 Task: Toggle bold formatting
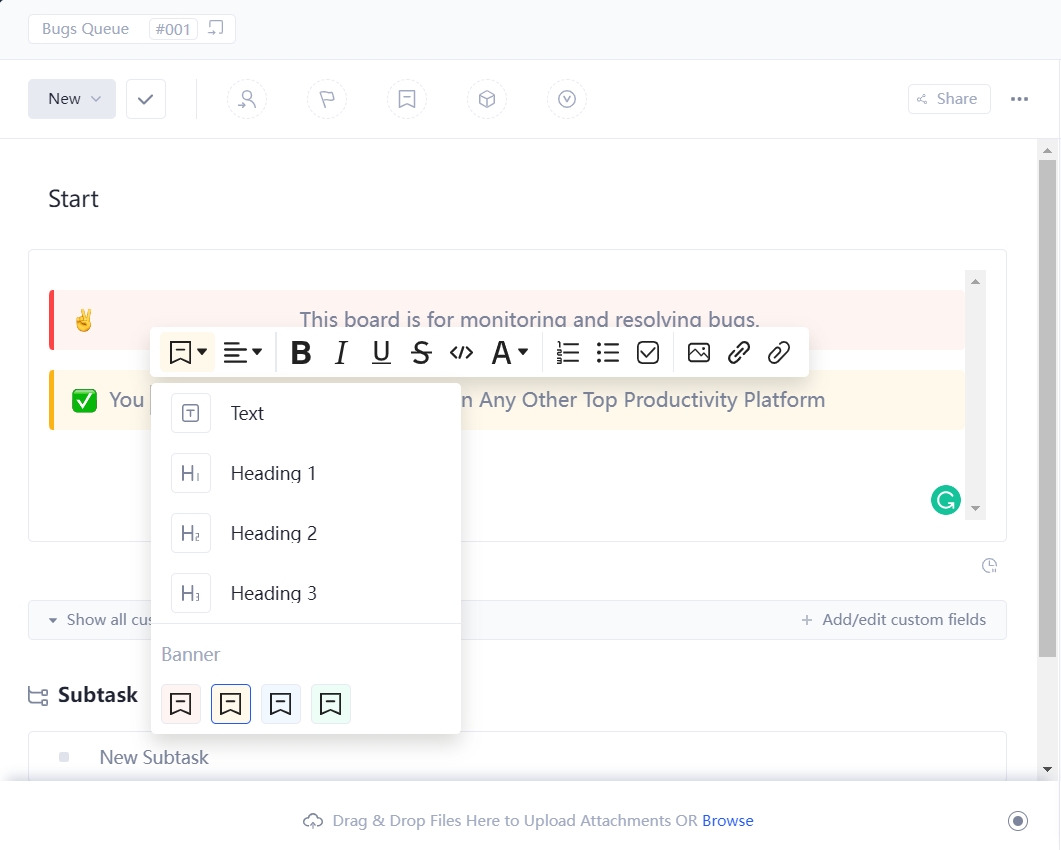(x=300, y=352)
